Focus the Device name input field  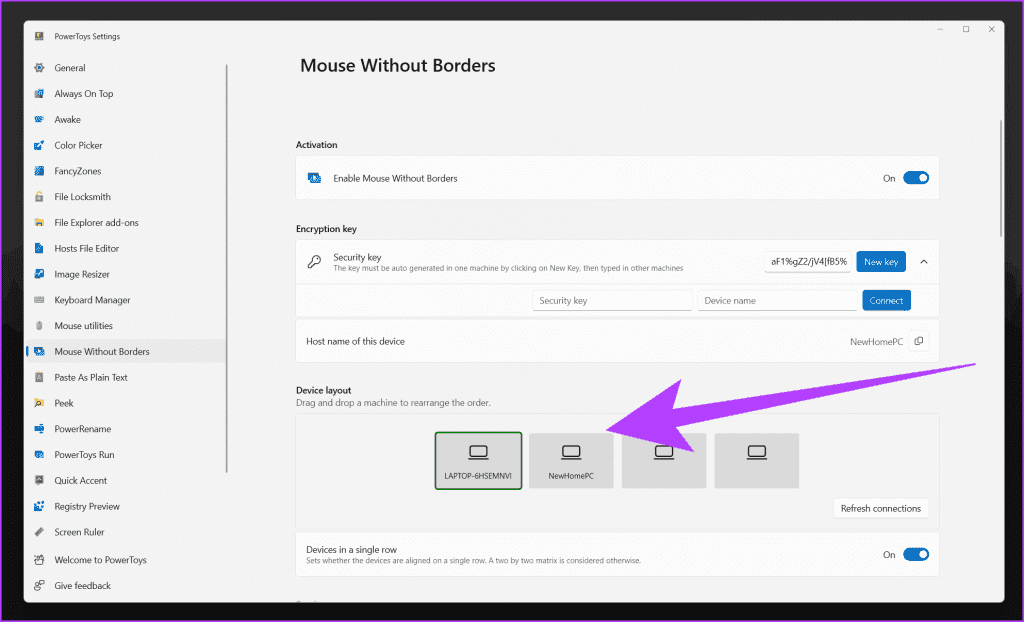pos(777,301)
